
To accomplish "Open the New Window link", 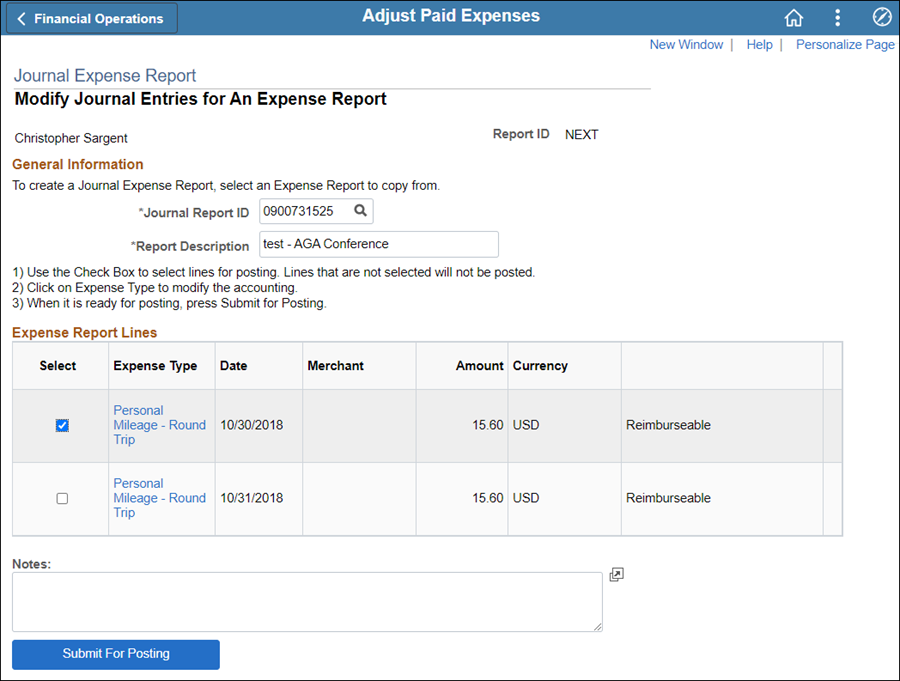I will pyautogui.click(x=686, y=45).
